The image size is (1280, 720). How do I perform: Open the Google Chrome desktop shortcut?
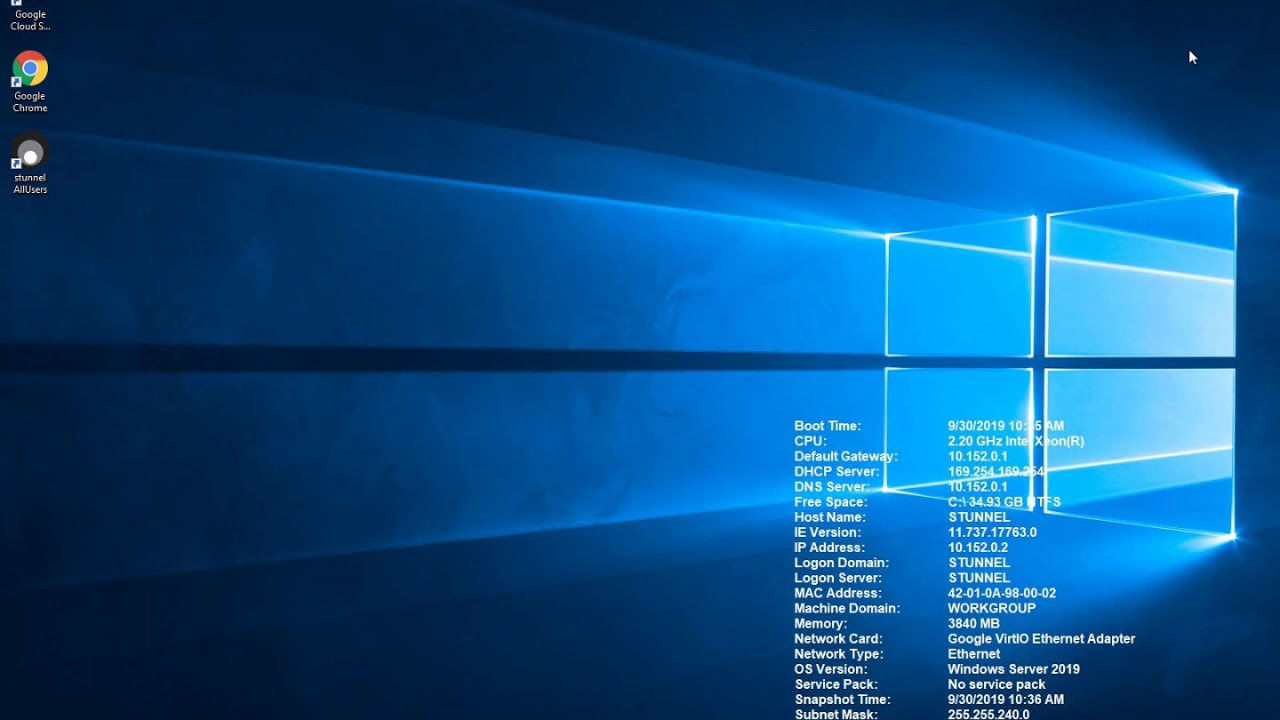point(30,82)
